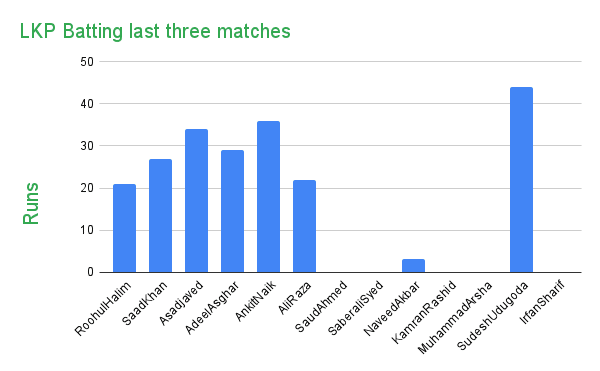Click the 50 axis value label
The height and width of the screenshot is (371, 600).
click(x=87, y=62)
